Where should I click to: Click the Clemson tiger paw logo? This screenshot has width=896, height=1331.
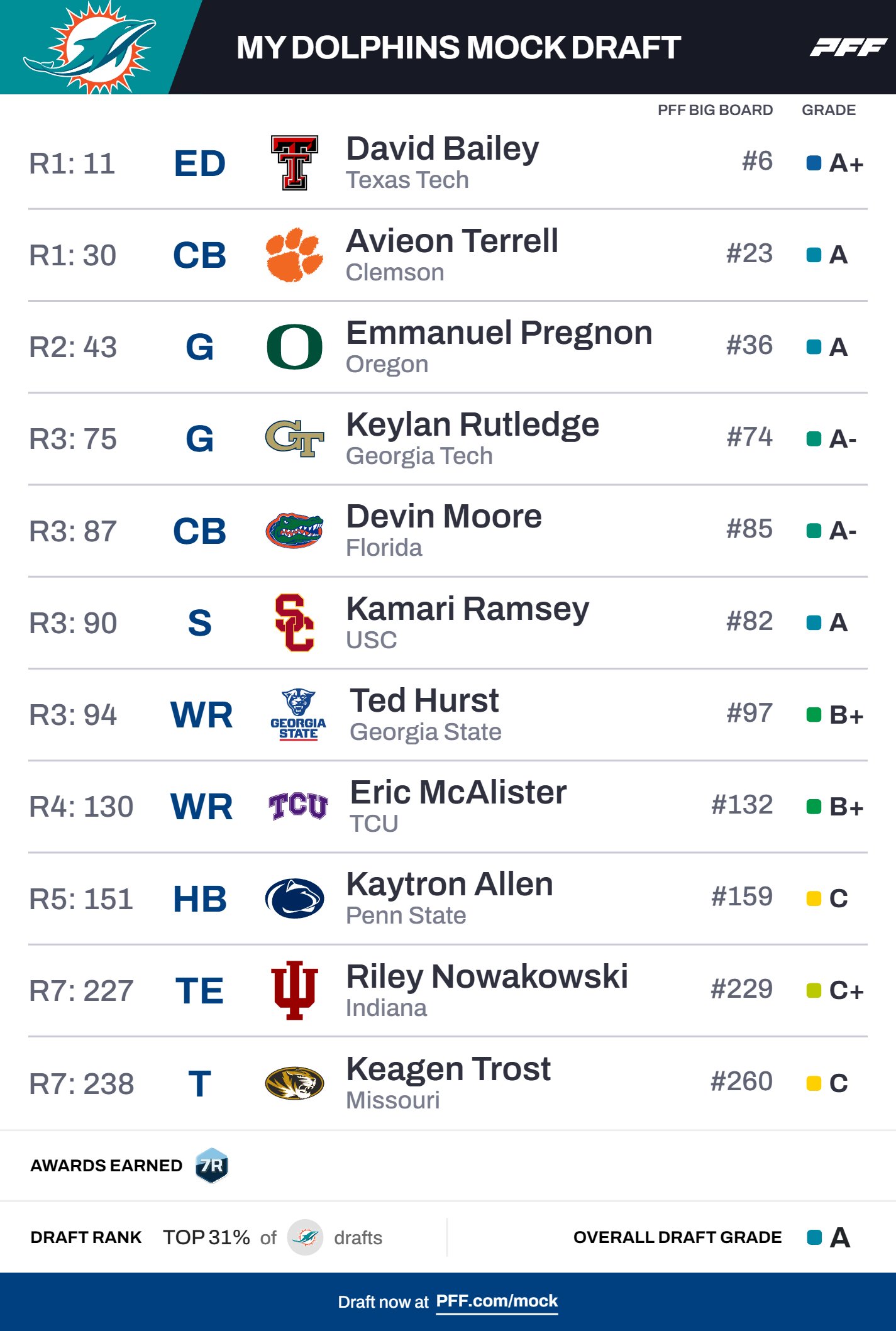294,255
